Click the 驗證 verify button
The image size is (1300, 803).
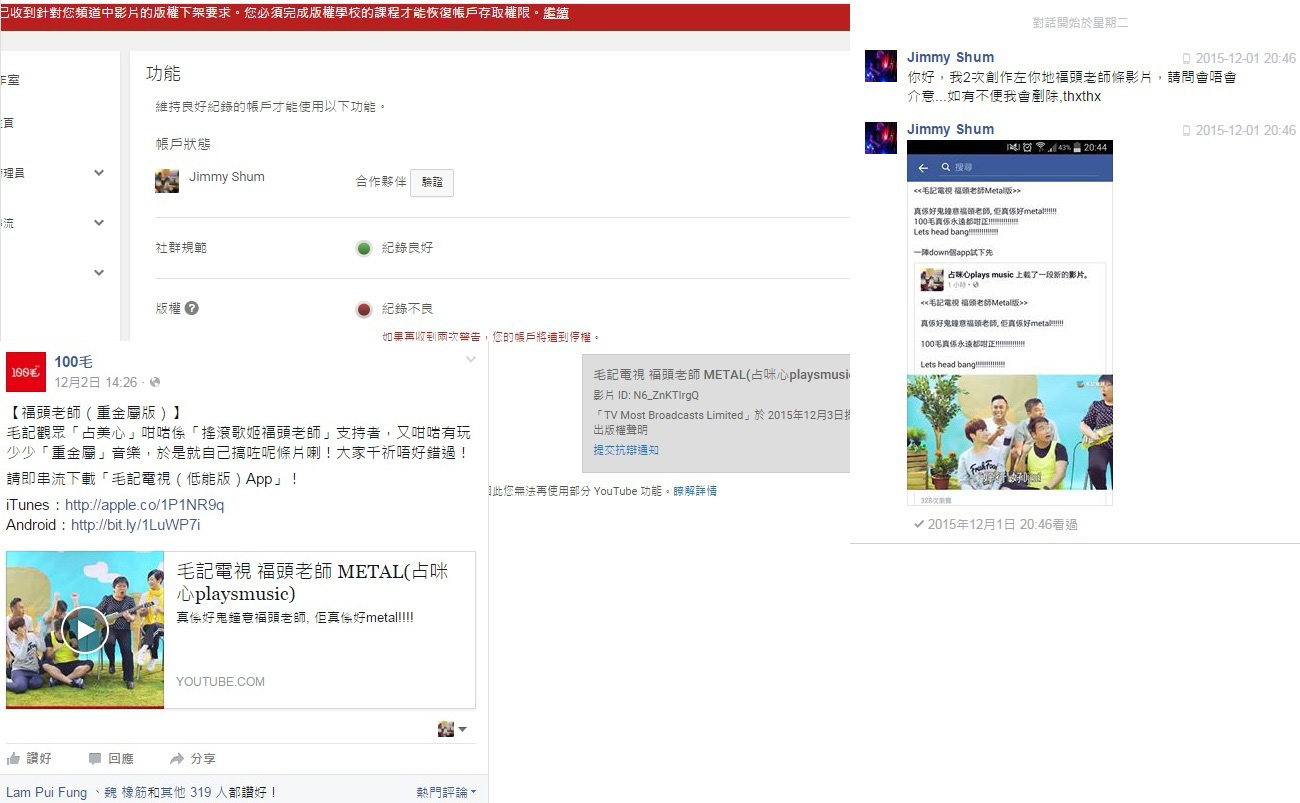click(431, 183)
